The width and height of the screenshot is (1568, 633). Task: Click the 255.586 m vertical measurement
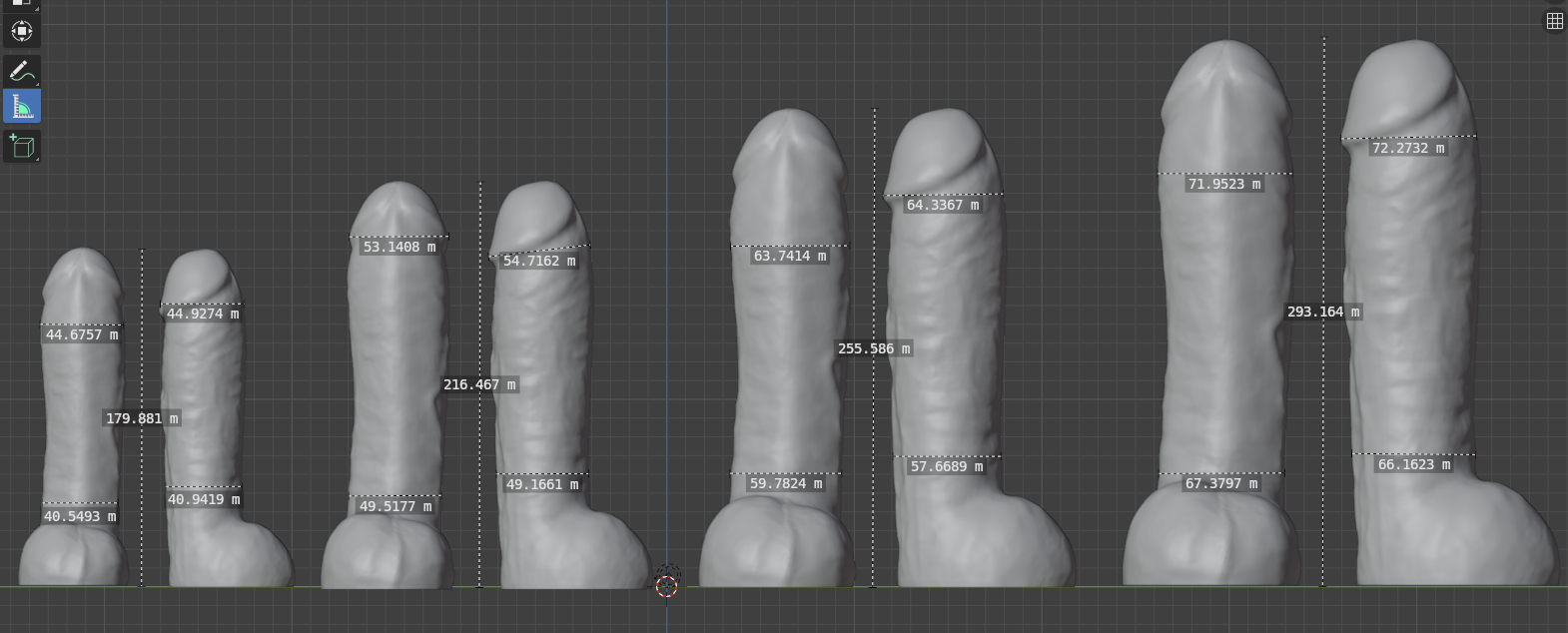coord(874,348)
